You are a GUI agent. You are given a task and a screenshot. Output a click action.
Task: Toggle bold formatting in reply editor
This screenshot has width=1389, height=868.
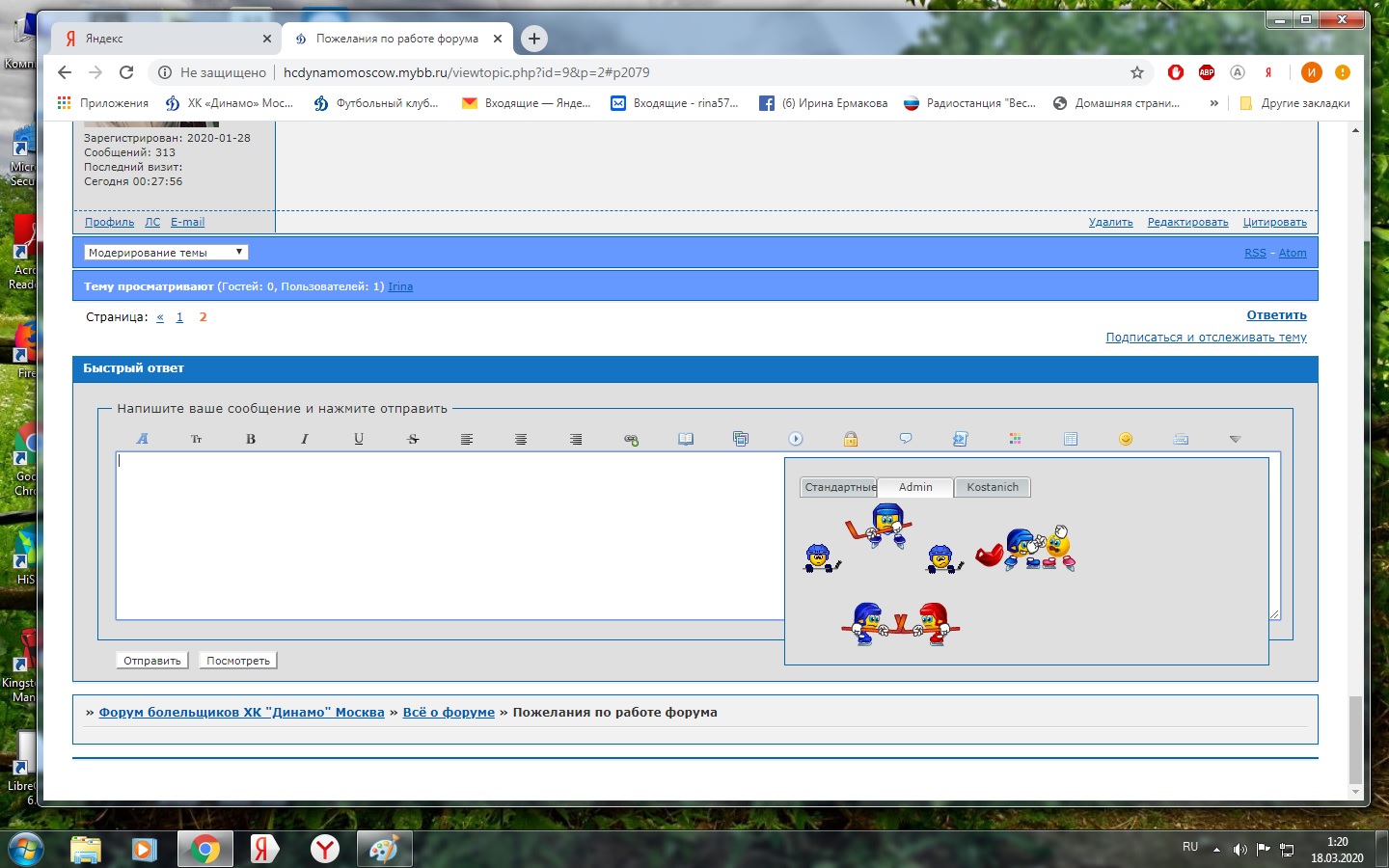tap(251, 439)
